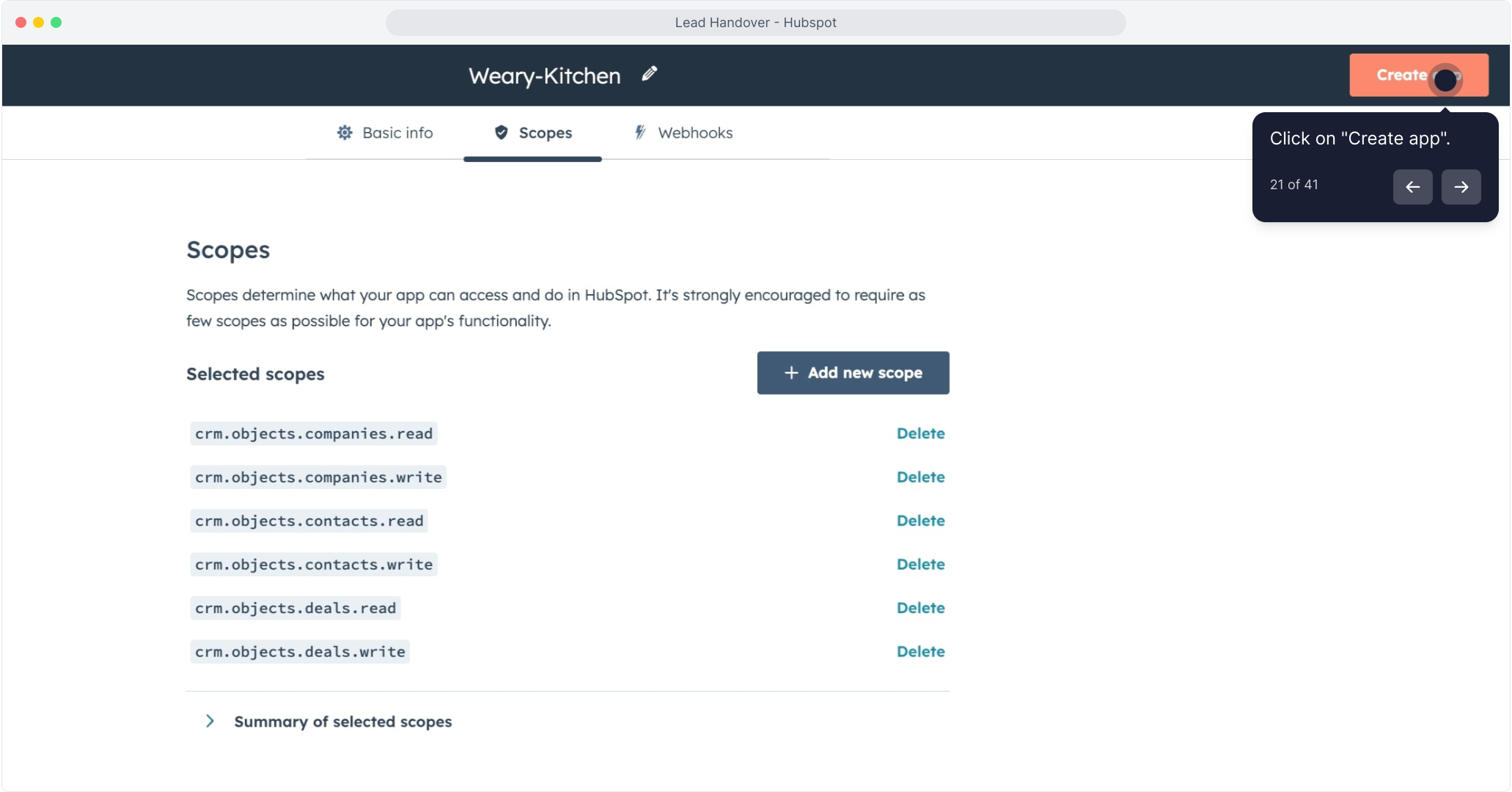The image size is (1512, 792).
Task: Click the gear icon beside Basic info
Action: click(x=345, y=133)
